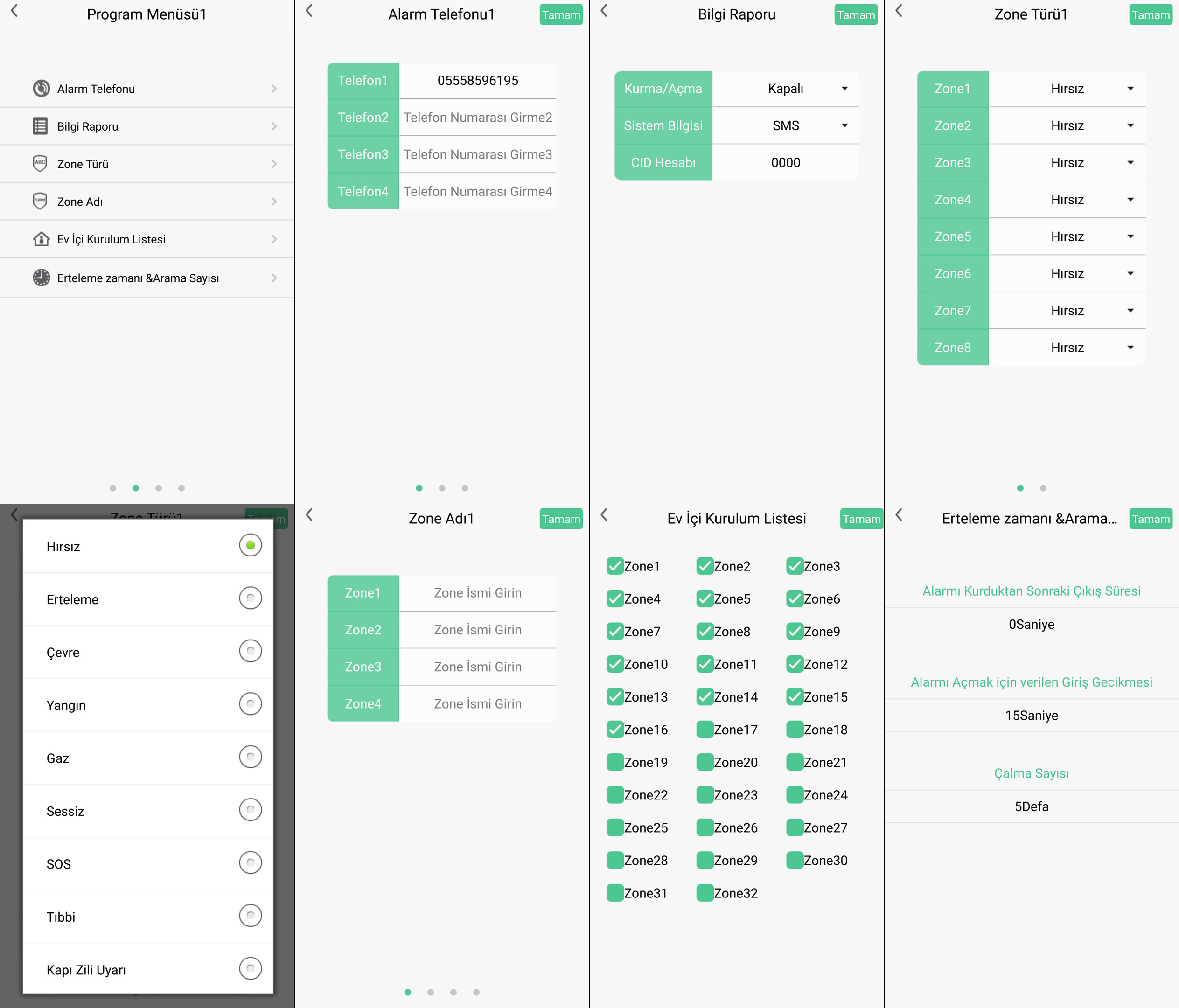This screenshot has height=1008, width=1179.
Task: Click the Zone3 name input field
Action: coord(478,667)
